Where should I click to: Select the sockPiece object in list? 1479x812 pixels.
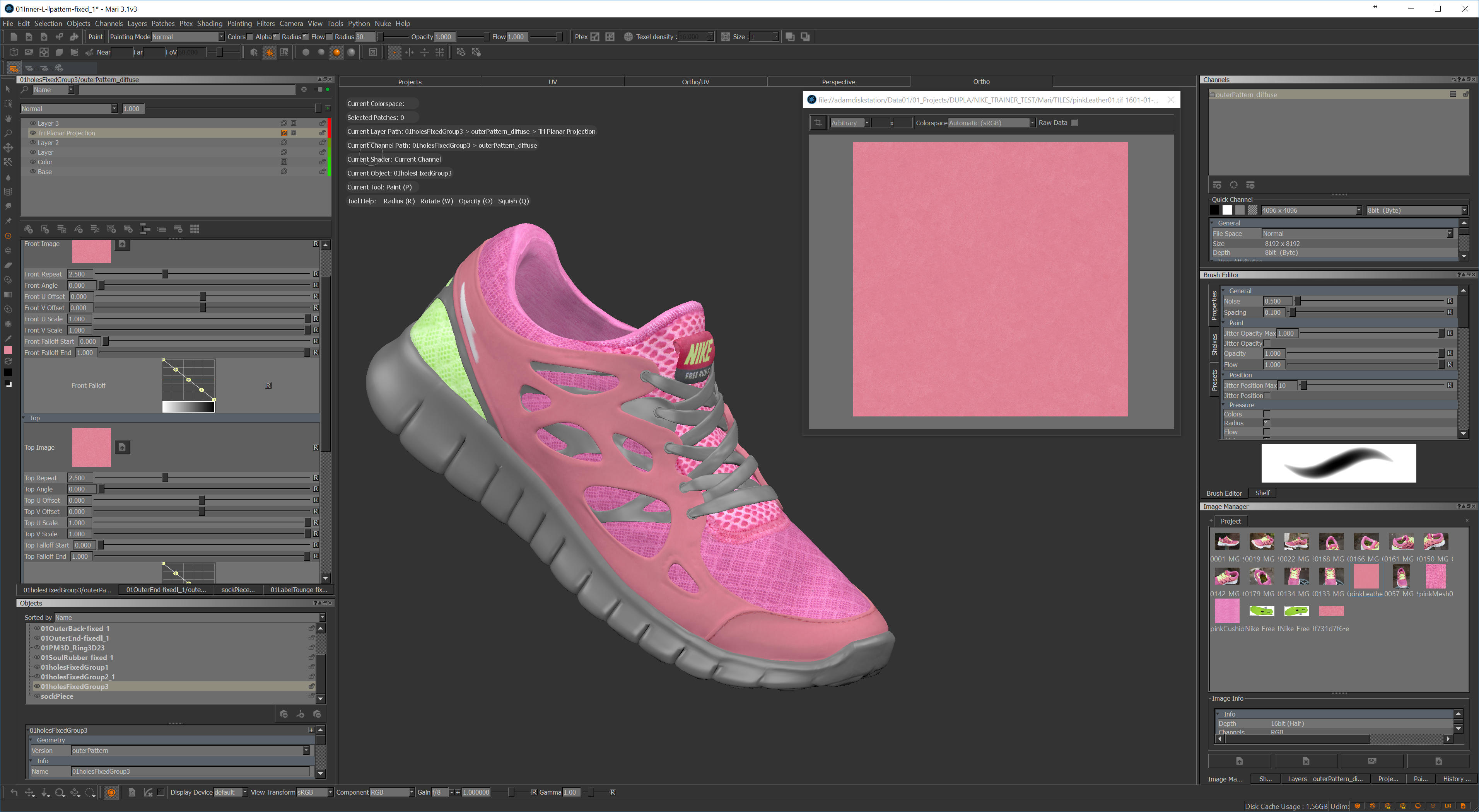pos(57,696)
